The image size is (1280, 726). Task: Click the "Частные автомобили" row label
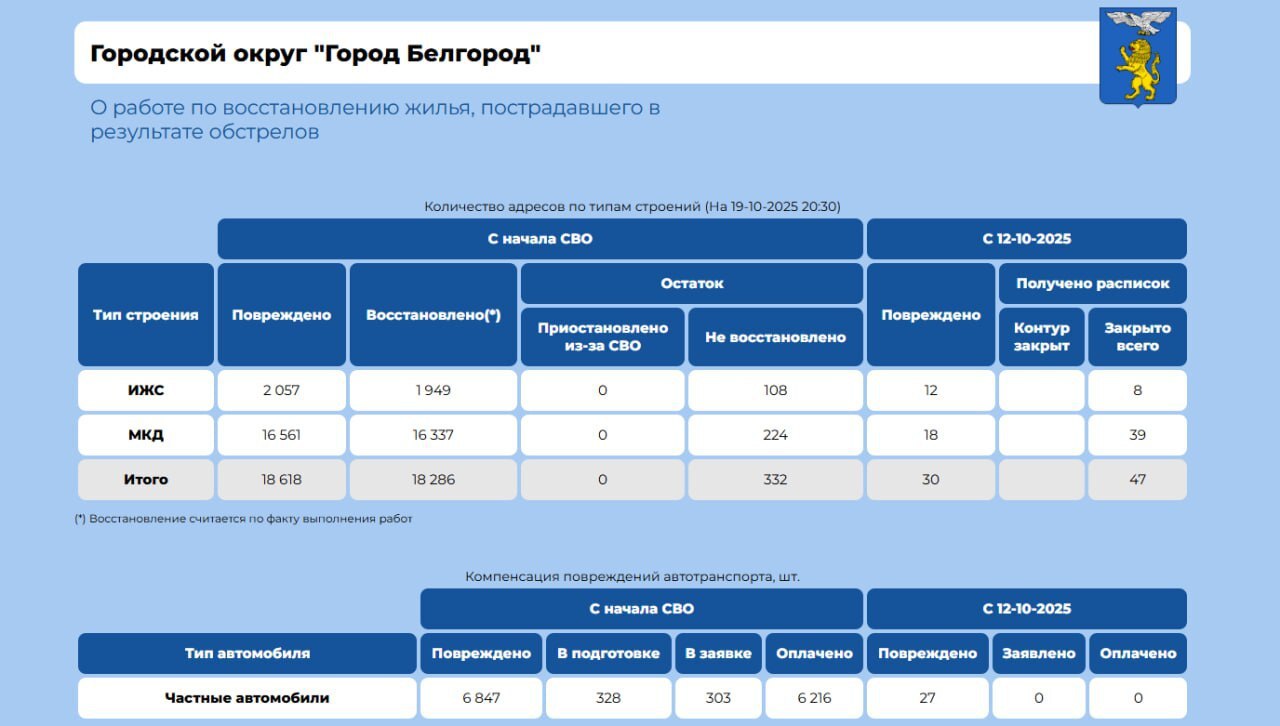(x=247, y=698)
